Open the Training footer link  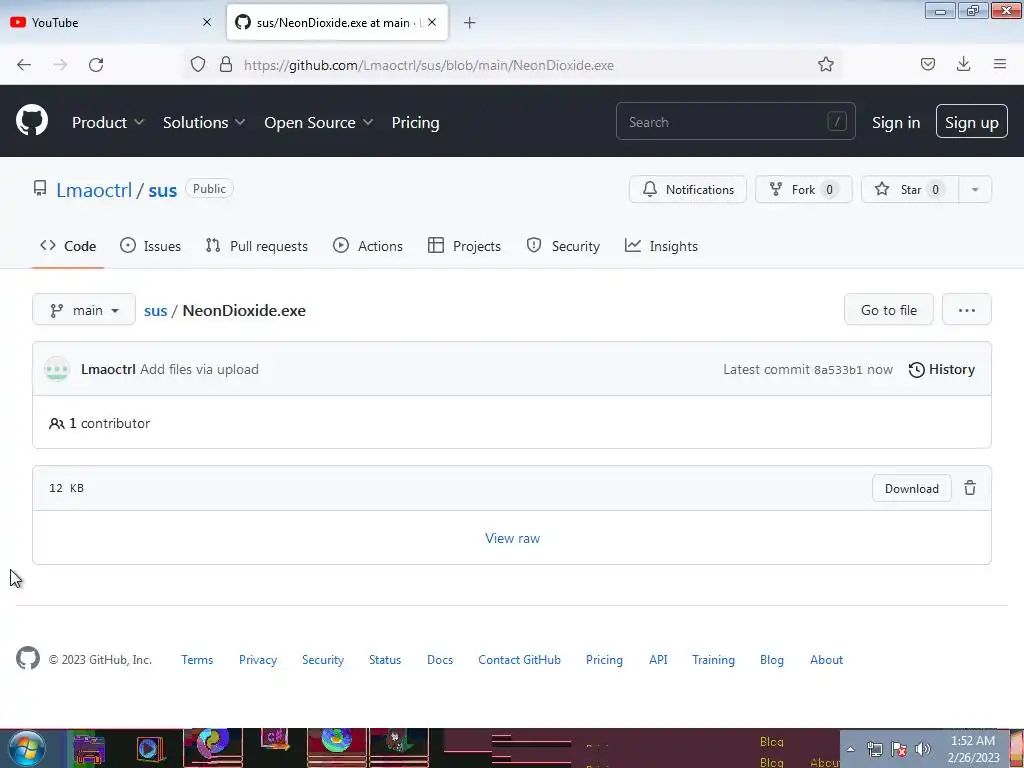[713, 660]
